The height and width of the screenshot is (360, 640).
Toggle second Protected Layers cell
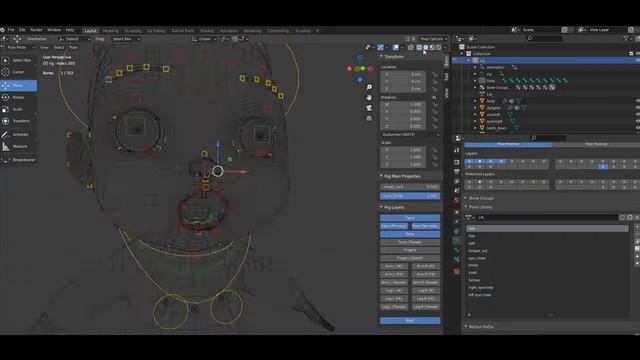[480, 182]
